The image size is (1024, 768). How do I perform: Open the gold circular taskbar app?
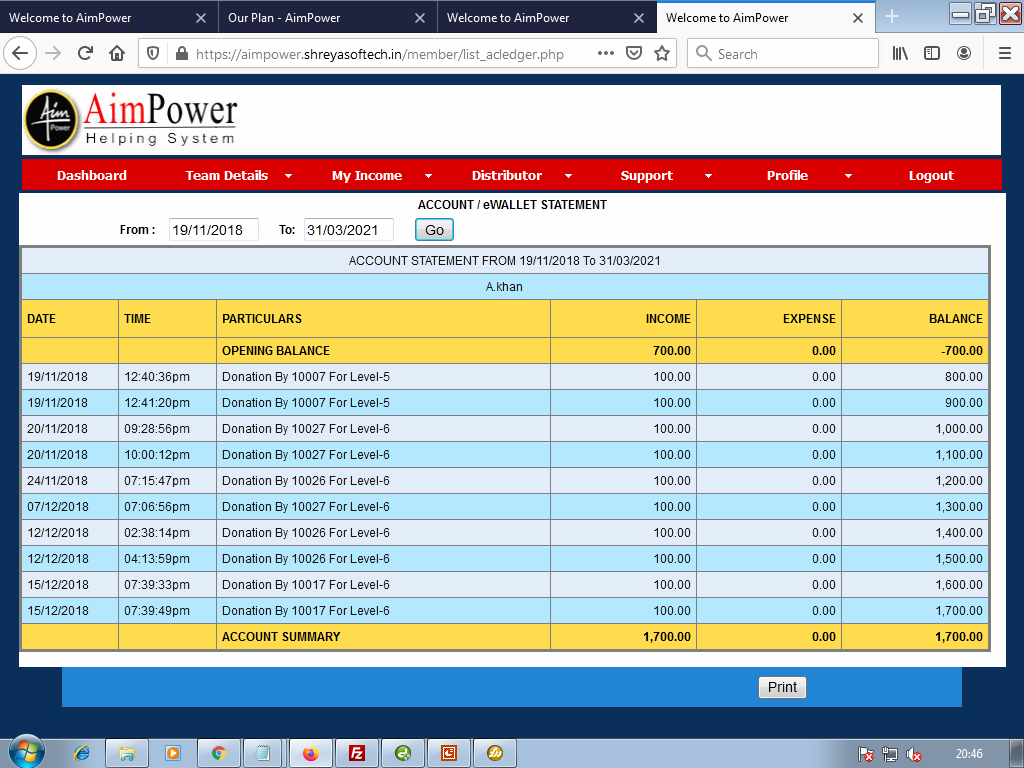point(494,754)
